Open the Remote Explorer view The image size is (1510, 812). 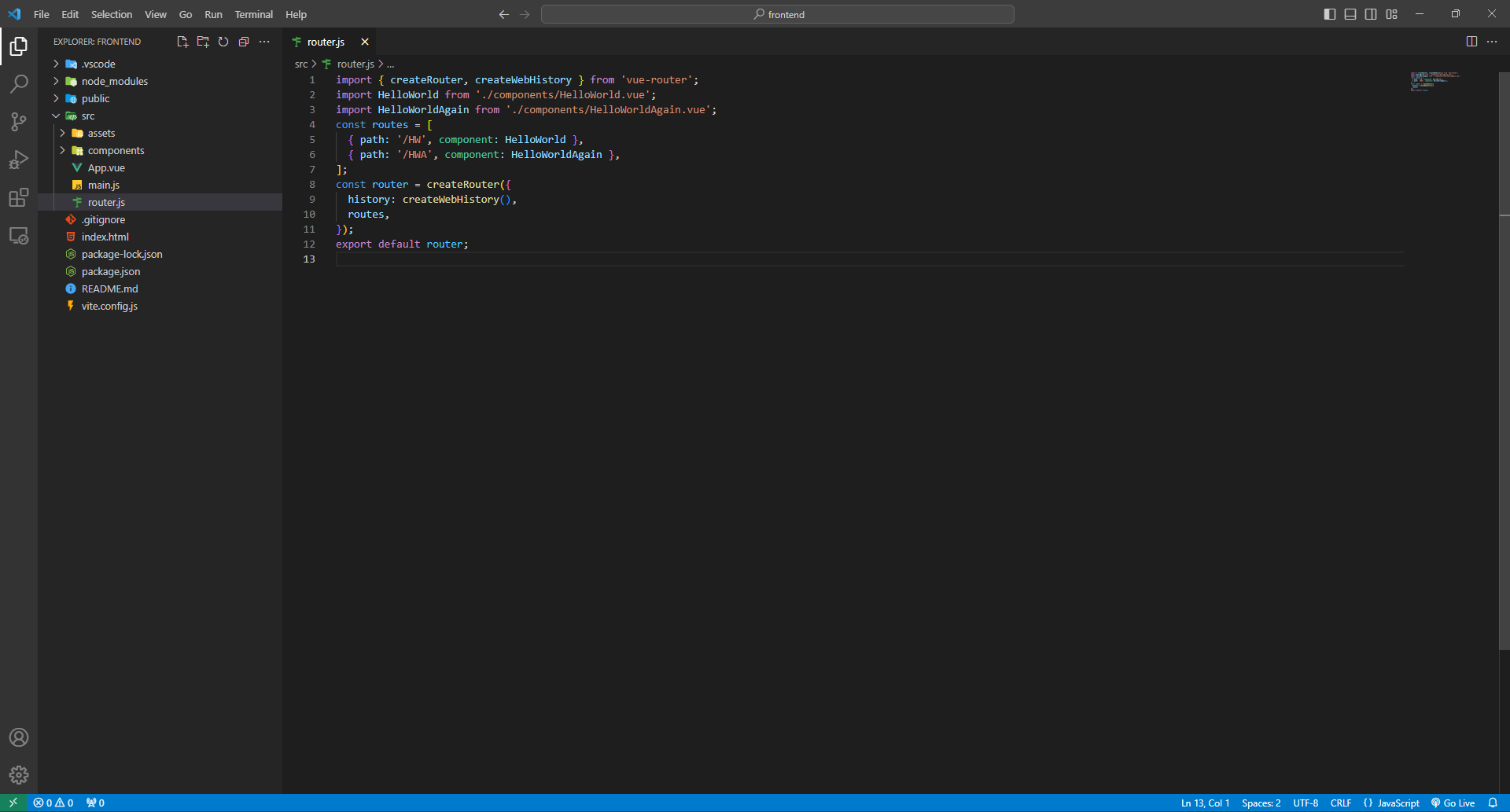(19, 236)
